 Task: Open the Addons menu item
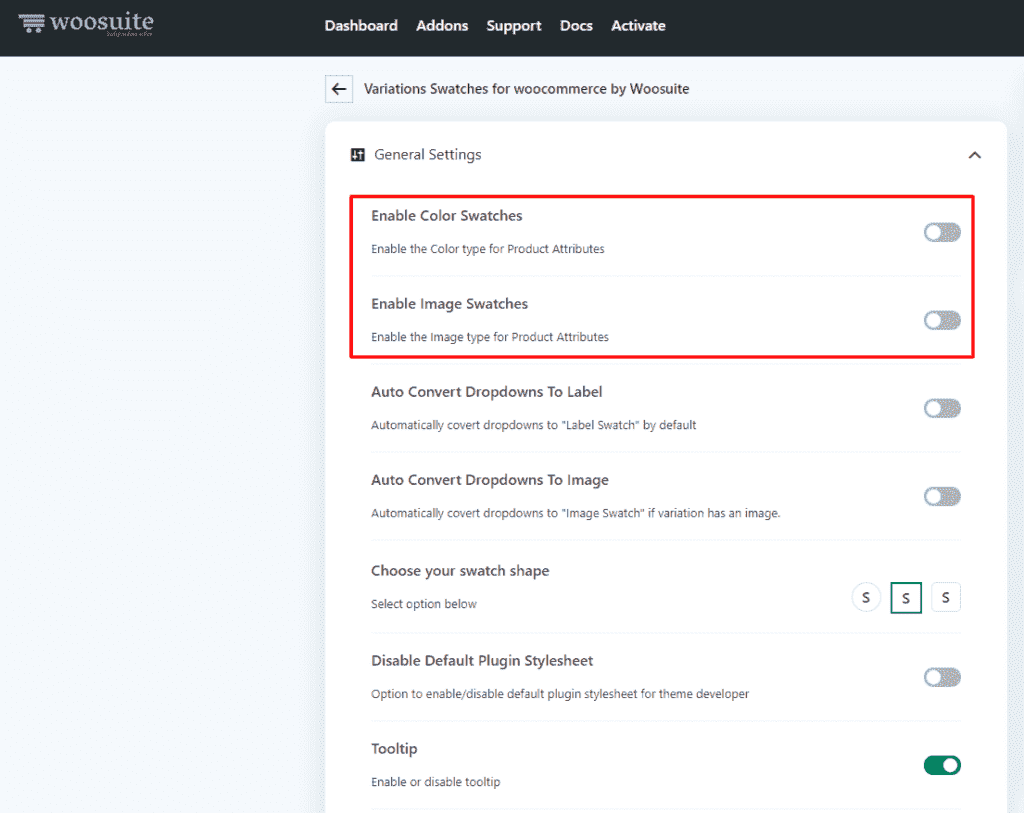click(x=442, y=25)
